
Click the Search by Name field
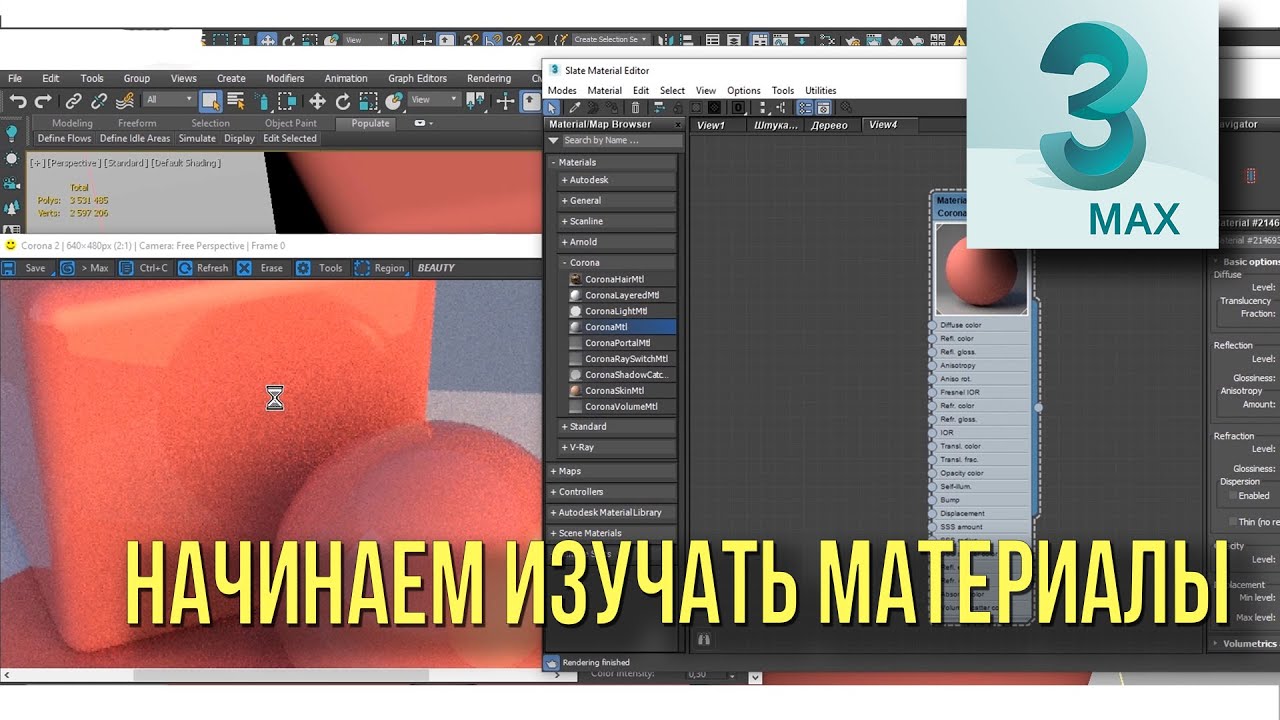621,141
